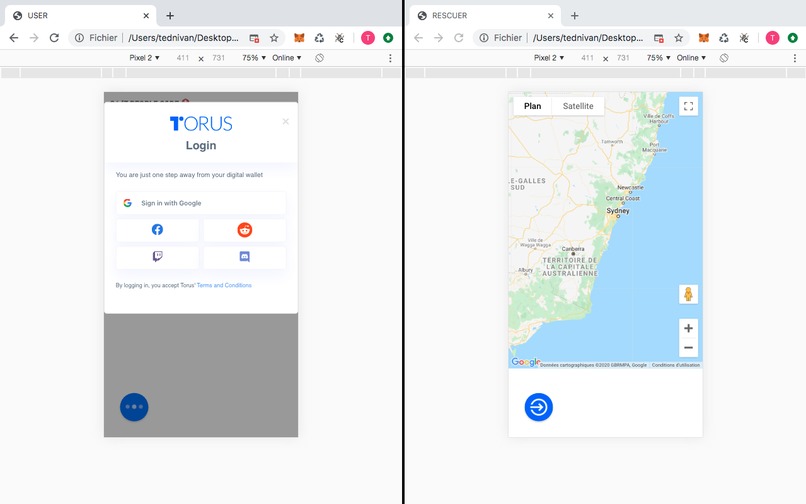Sign in with Facebook icon

point(157,230)
